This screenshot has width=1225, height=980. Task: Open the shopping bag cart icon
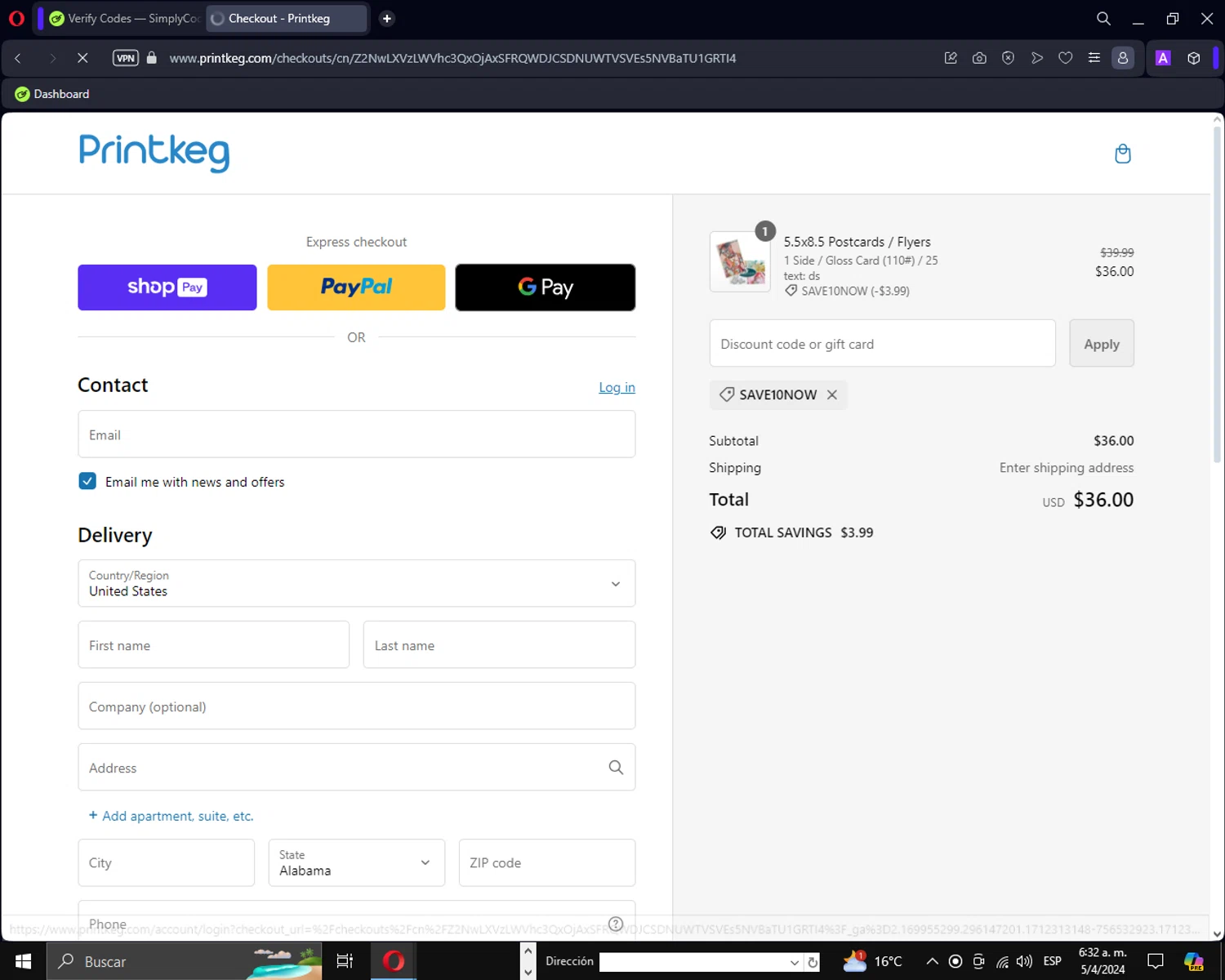[1123, 154]
